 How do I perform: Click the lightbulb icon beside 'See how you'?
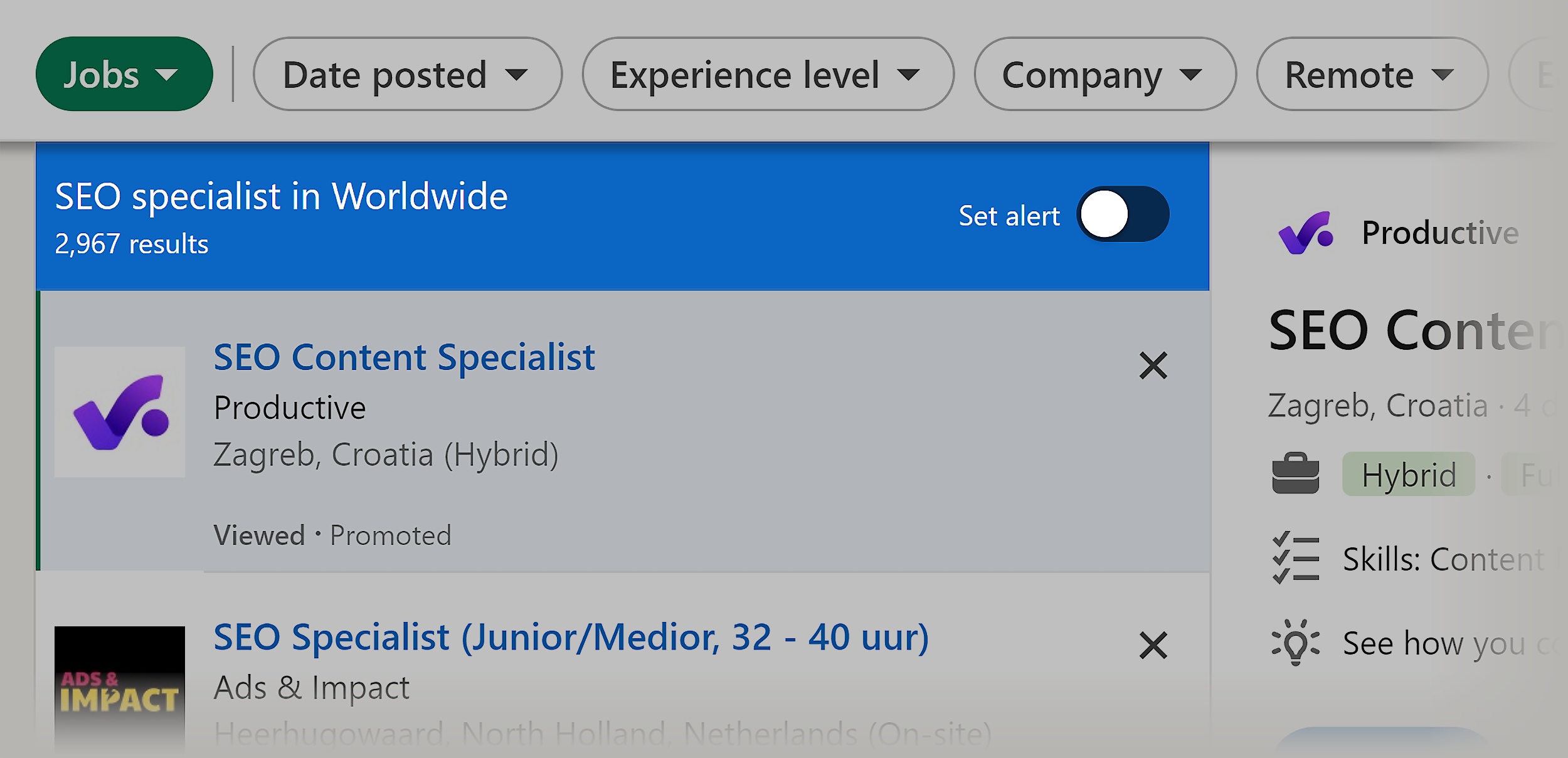(x=1294, y=643)
